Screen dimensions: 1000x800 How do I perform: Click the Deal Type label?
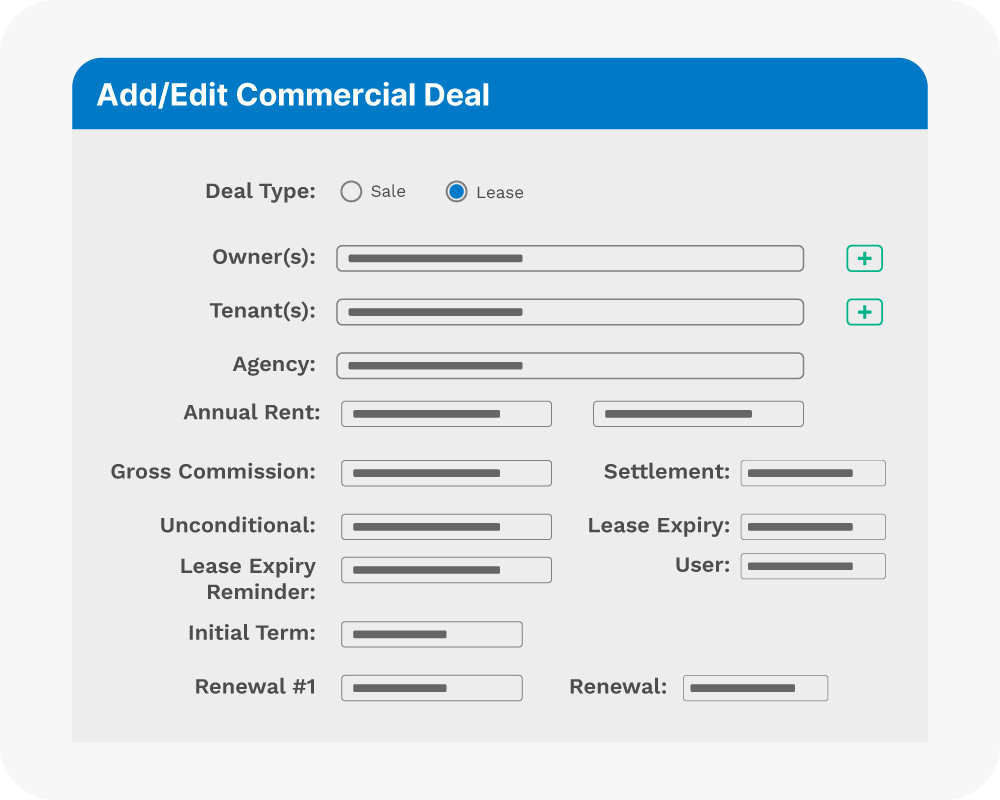(x=260, y=191)
